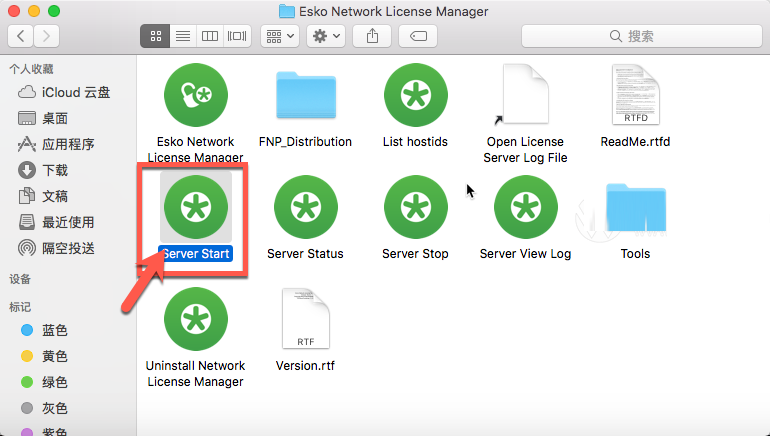Click the yellow minimize window button

[34, 11]
